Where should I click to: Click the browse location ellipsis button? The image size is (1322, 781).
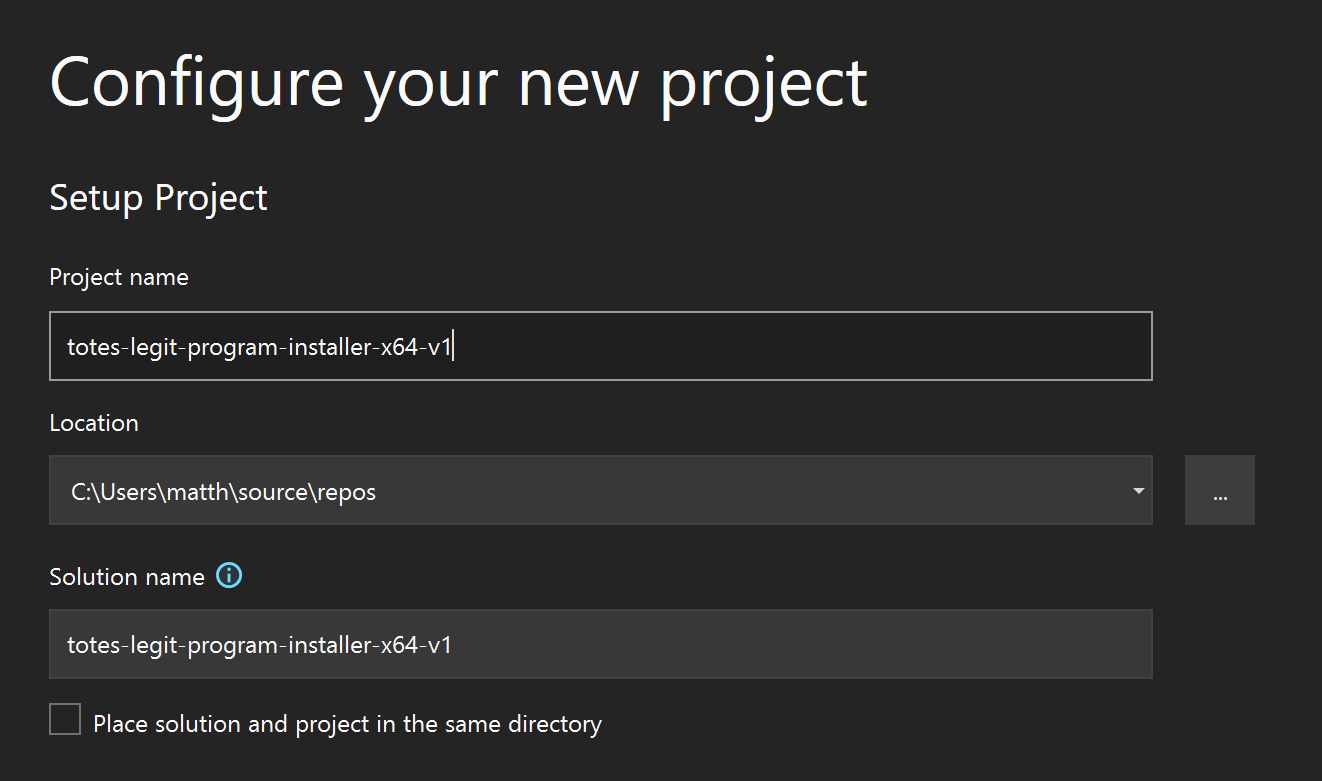(x=1219, y=491)
